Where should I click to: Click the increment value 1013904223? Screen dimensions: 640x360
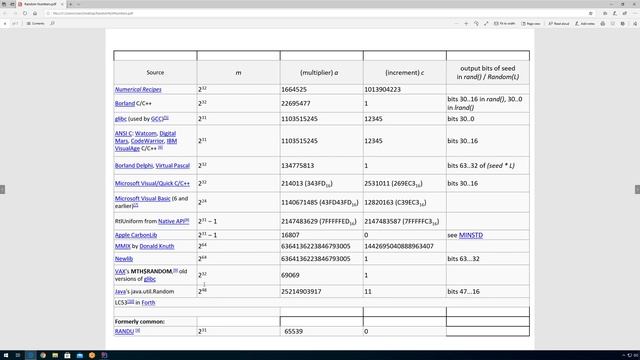382,89
